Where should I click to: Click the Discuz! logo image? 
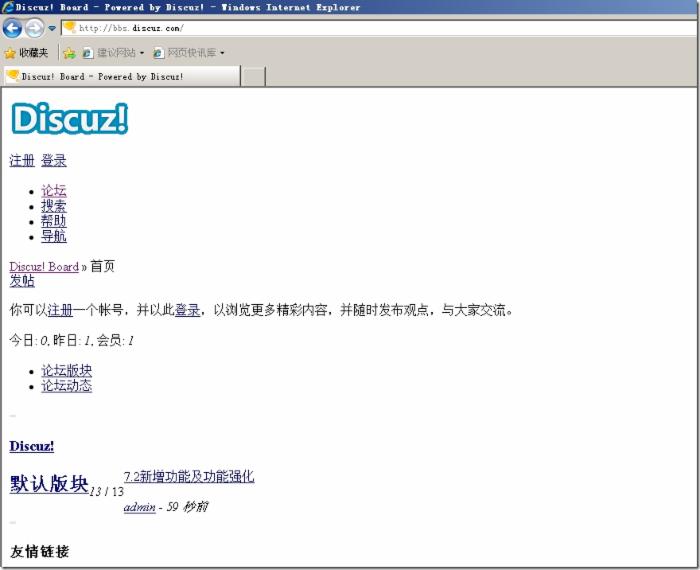point(70,118)
